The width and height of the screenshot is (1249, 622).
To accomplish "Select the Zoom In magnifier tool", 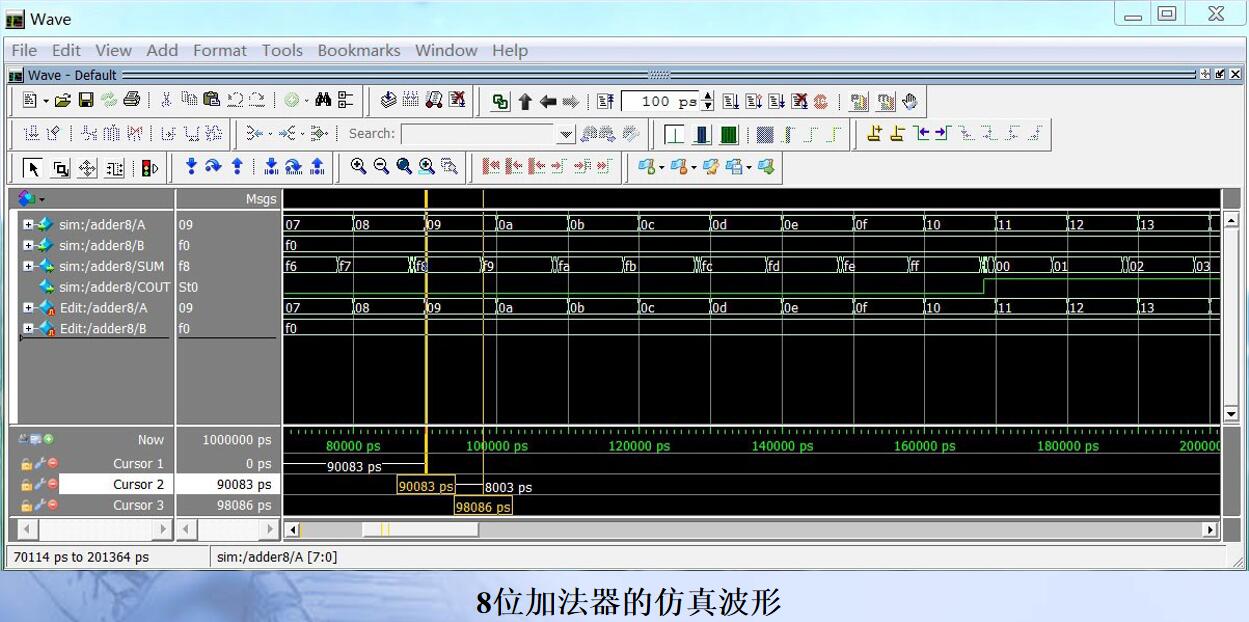I will (x=358, y=167).
